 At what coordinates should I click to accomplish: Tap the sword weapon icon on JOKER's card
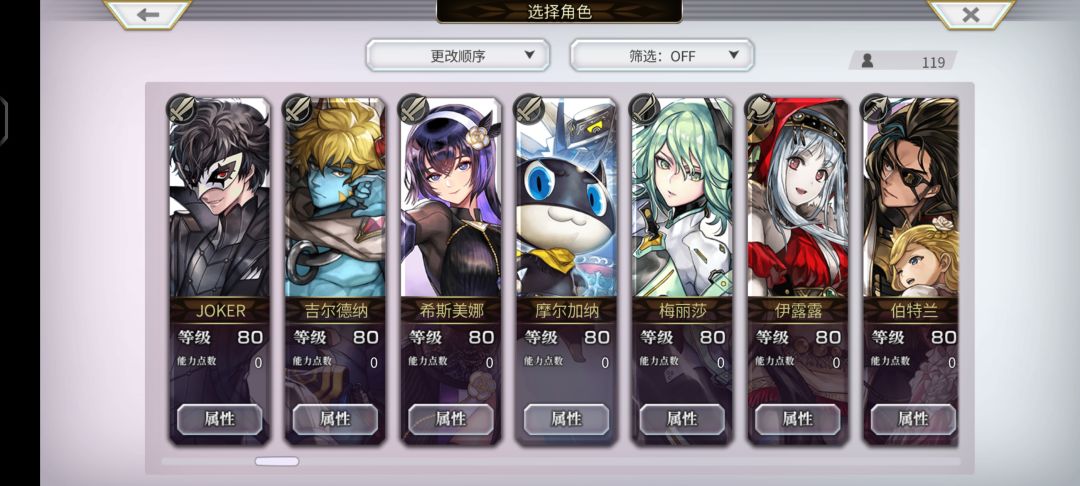pyautogui.click(x=182, y=109)
